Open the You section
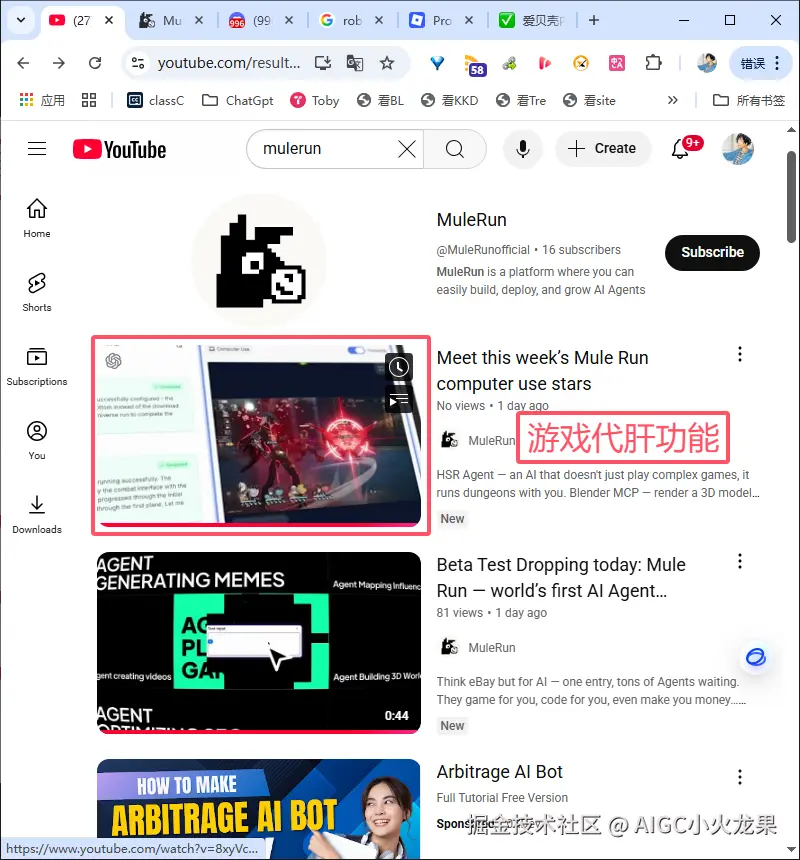This screenshot has height=860, width=800. point(37,440)
